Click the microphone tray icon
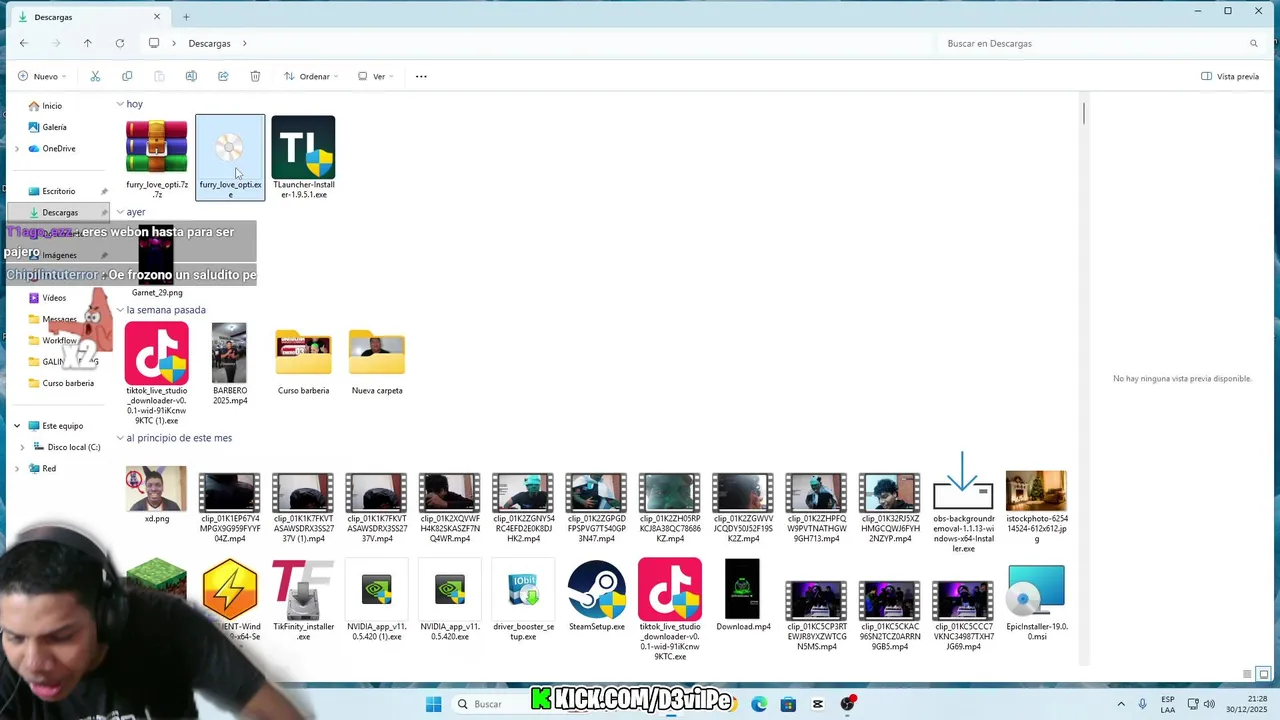The image size is (1280, 720). (x=1143, y=704)
